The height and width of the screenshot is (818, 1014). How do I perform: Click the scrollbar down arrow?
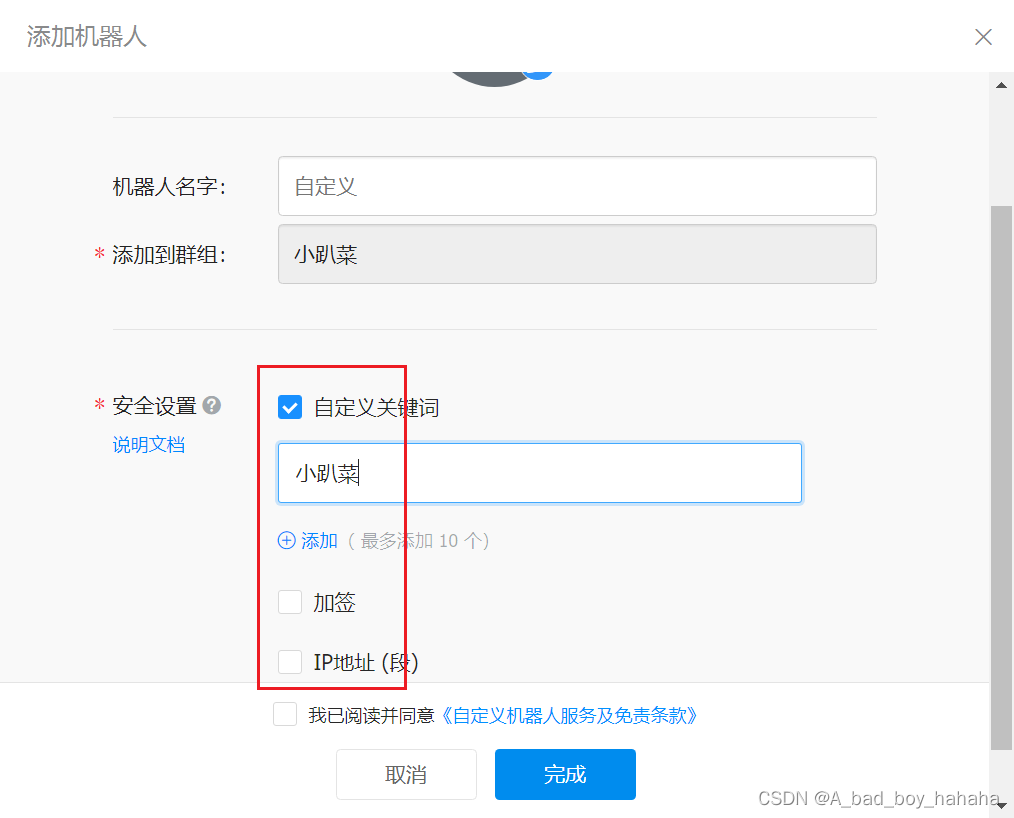[x=1001, y=806]
